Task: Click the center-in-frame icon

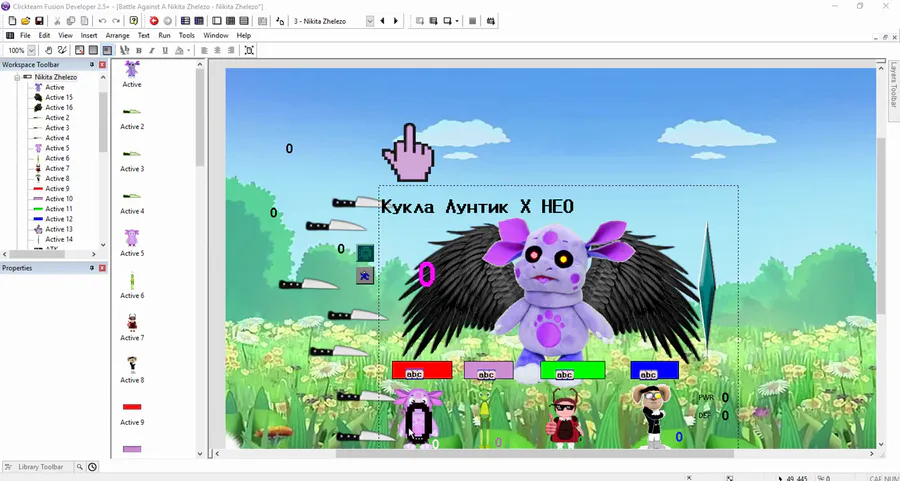Action: [x=249, y=50]
